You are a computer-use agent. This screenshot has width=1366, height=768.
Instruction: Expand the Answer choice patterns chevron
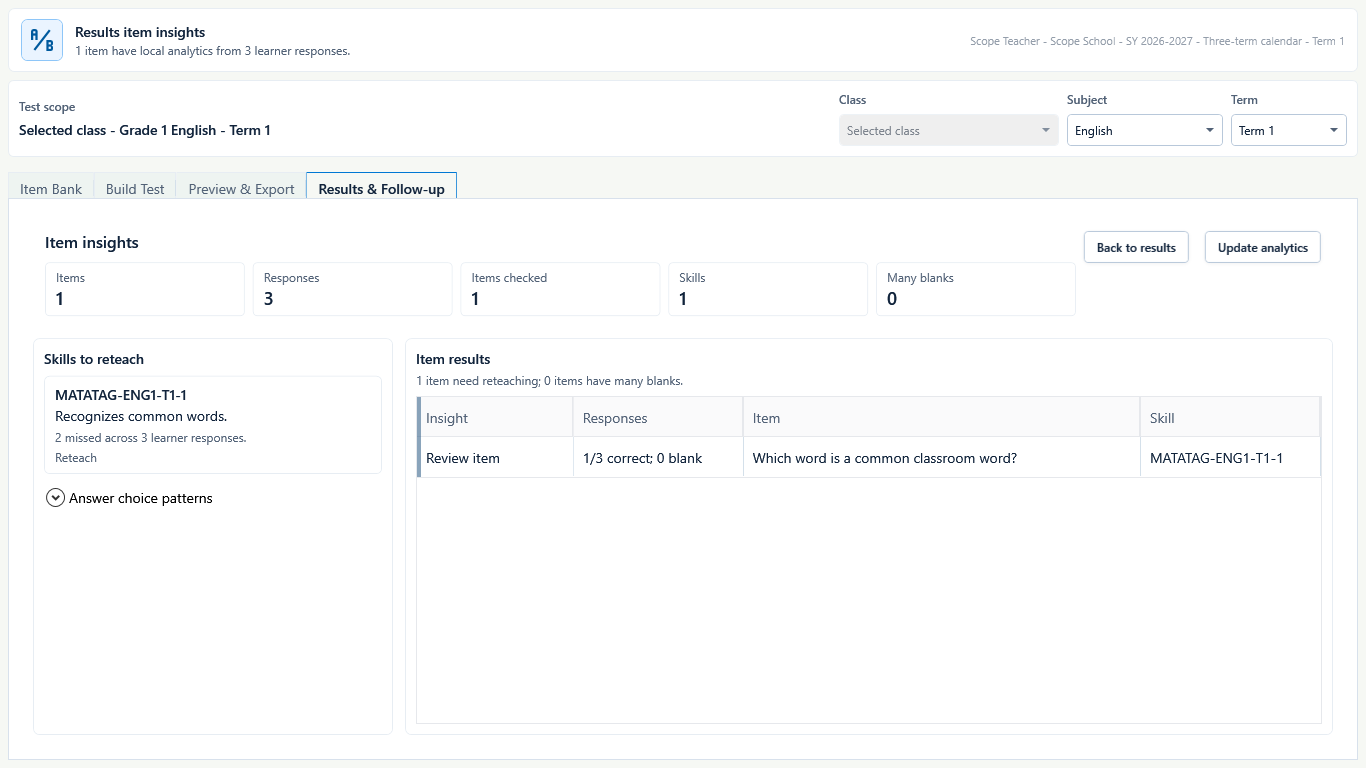[56, 498]
